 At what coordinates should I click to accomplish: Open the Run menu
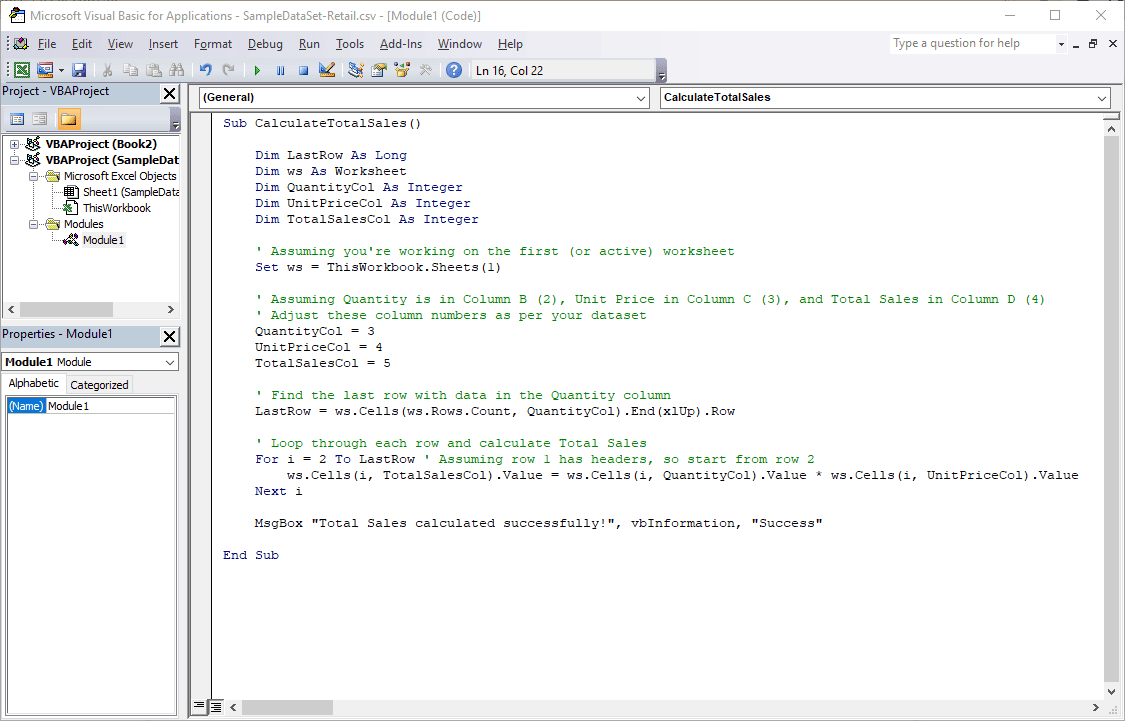(x=309, y=44)
